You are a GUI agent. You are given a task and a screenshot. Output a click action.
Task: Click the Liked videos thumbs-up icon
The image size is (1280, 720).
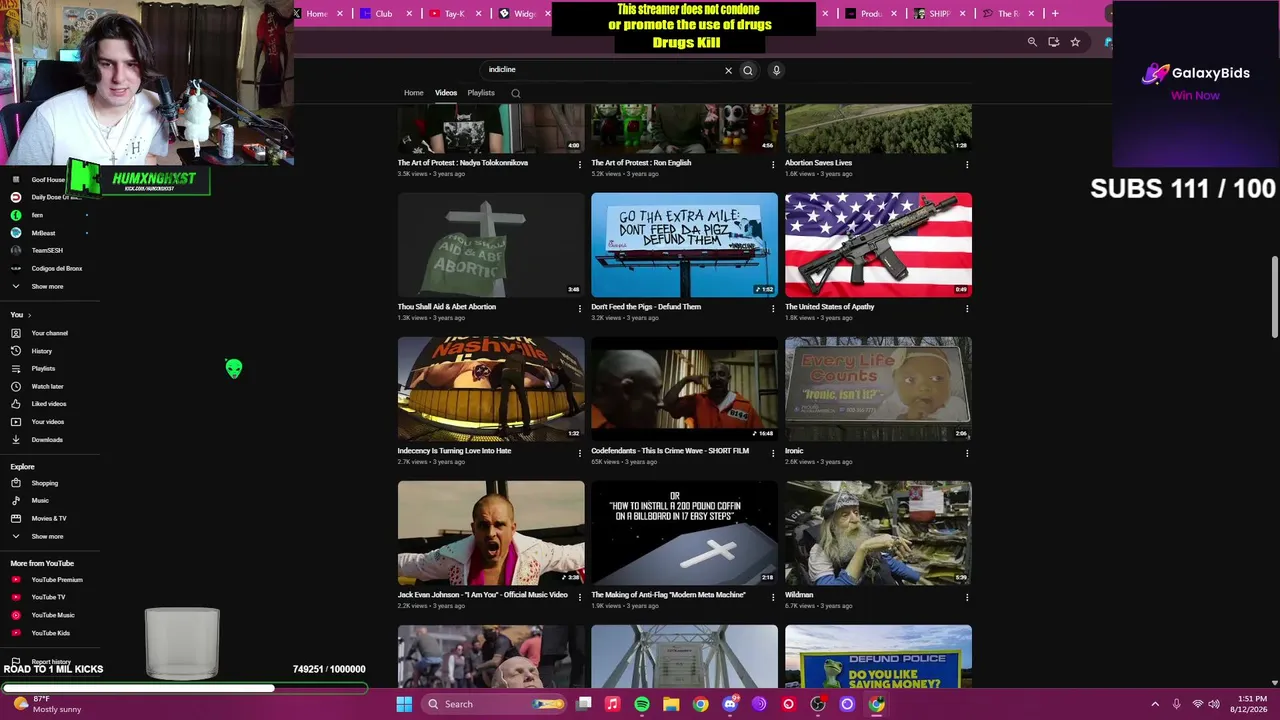pos(16,404)
